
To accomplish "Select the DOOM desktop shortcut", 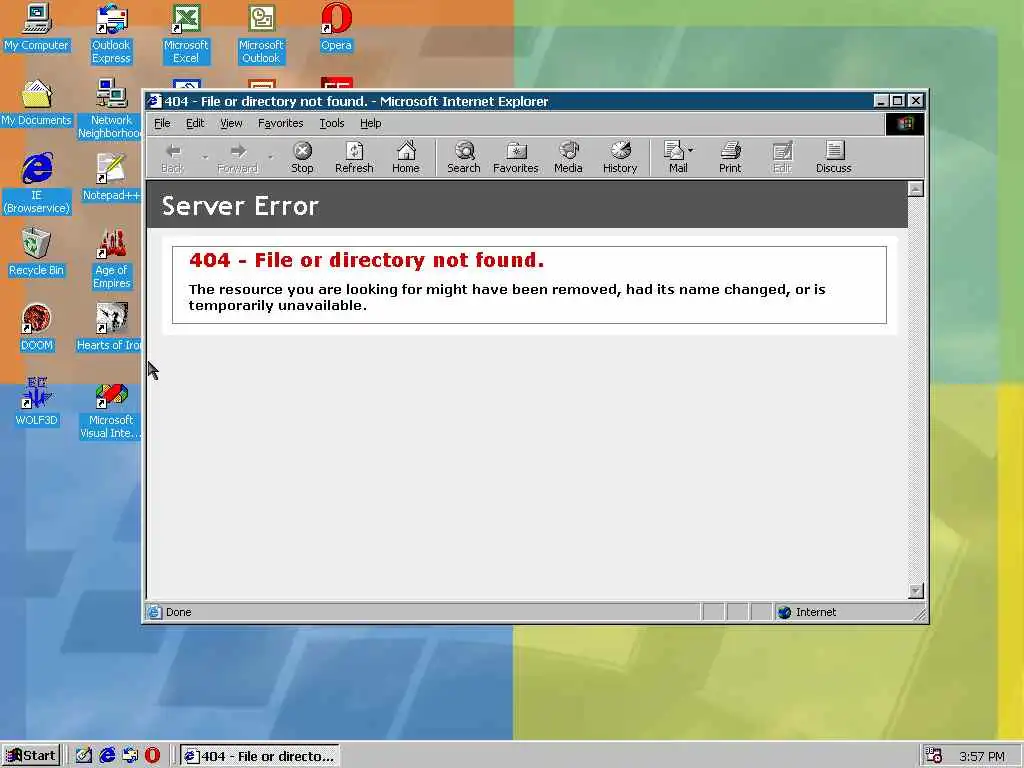I will [x=37, y=328].
